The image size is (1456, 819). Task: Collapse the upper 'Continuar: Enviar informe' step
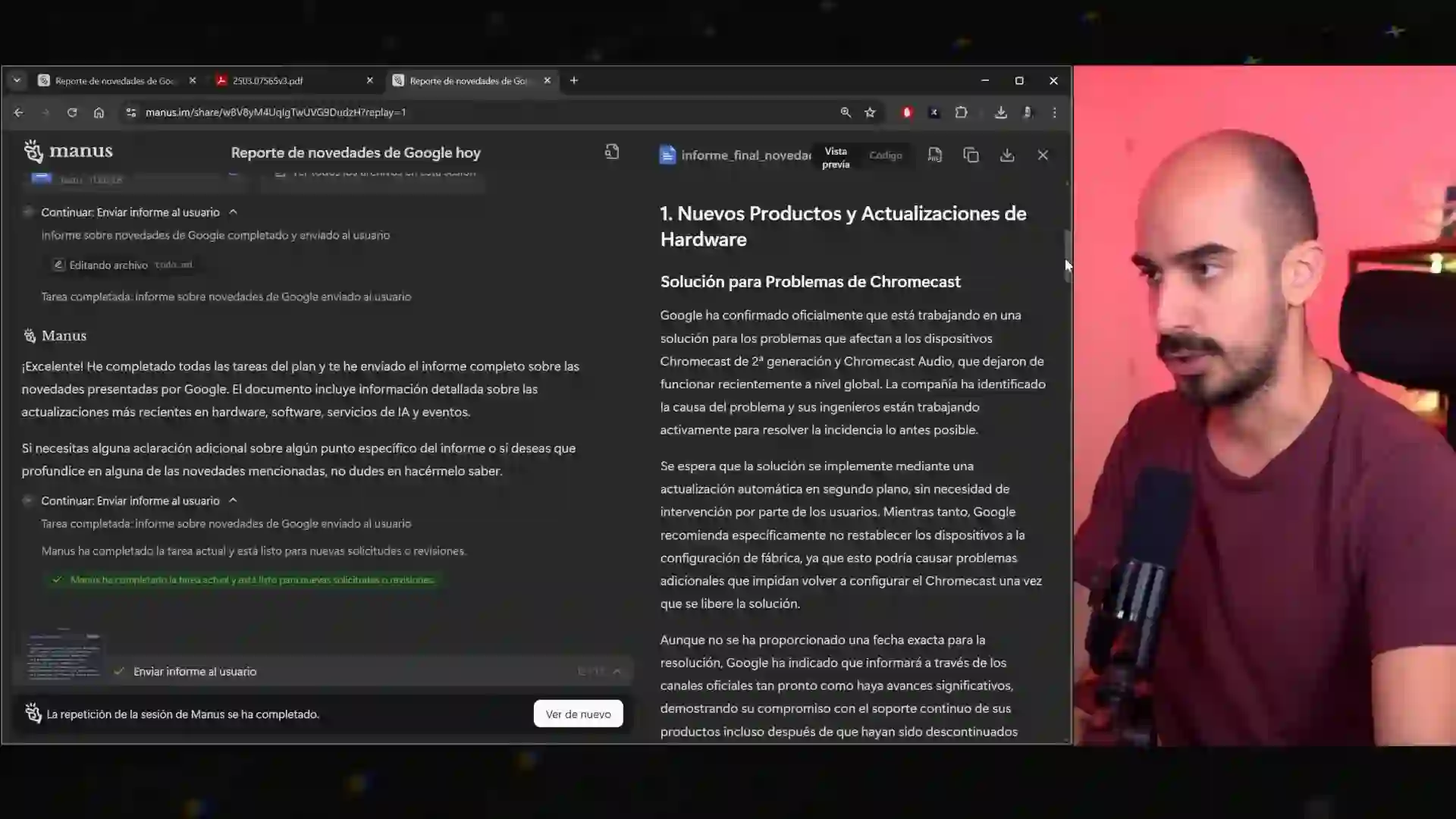pos(233,212)
